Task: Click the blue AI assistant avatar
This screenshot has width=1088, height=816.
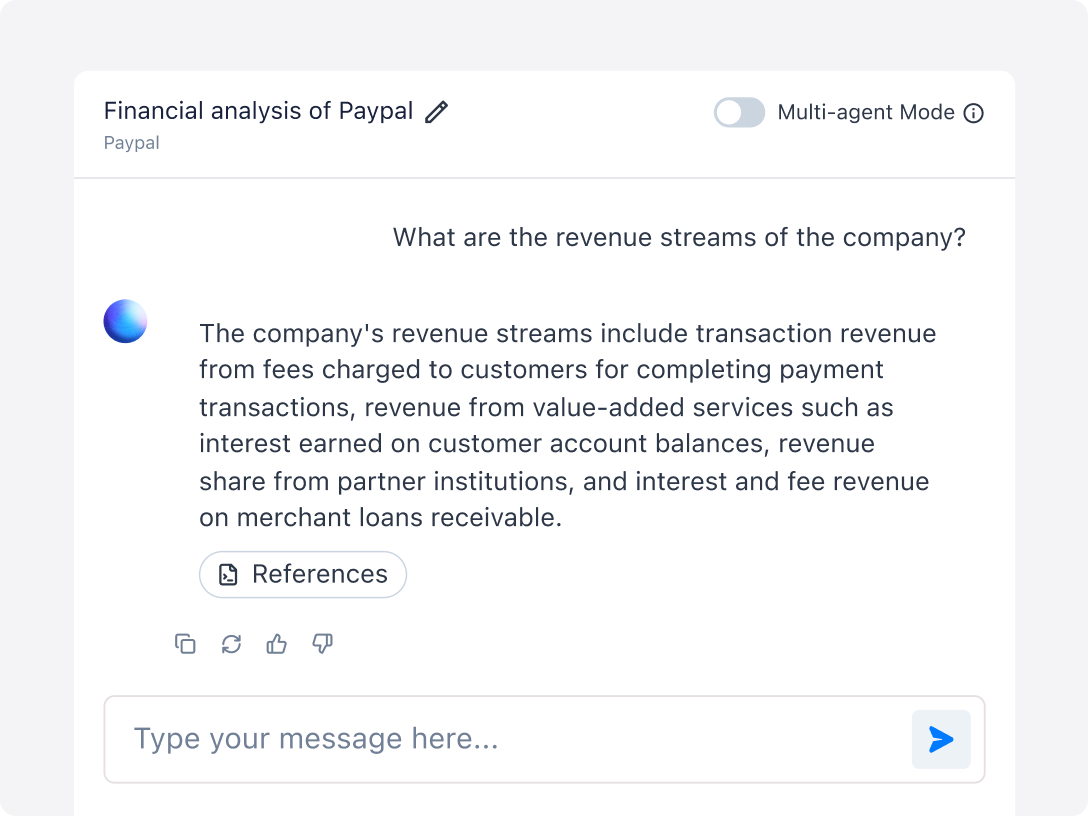Action: (124, 321)
